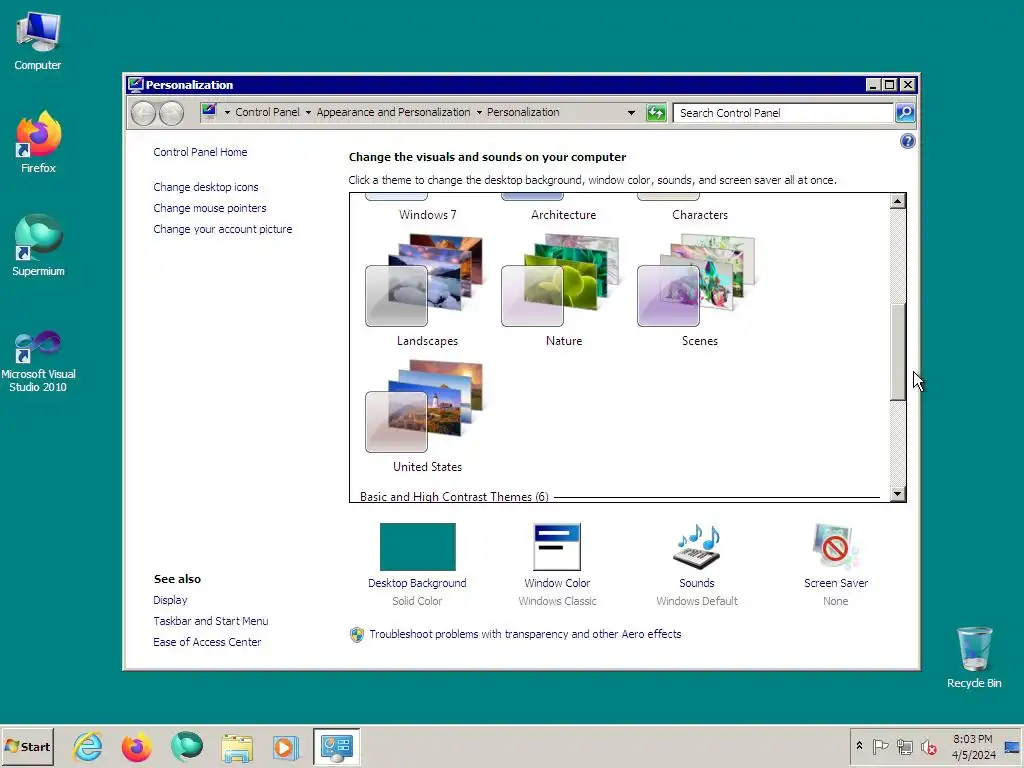Click Basic and High Contrast Themes heading

pyautogui.click(x=454, y=497)
